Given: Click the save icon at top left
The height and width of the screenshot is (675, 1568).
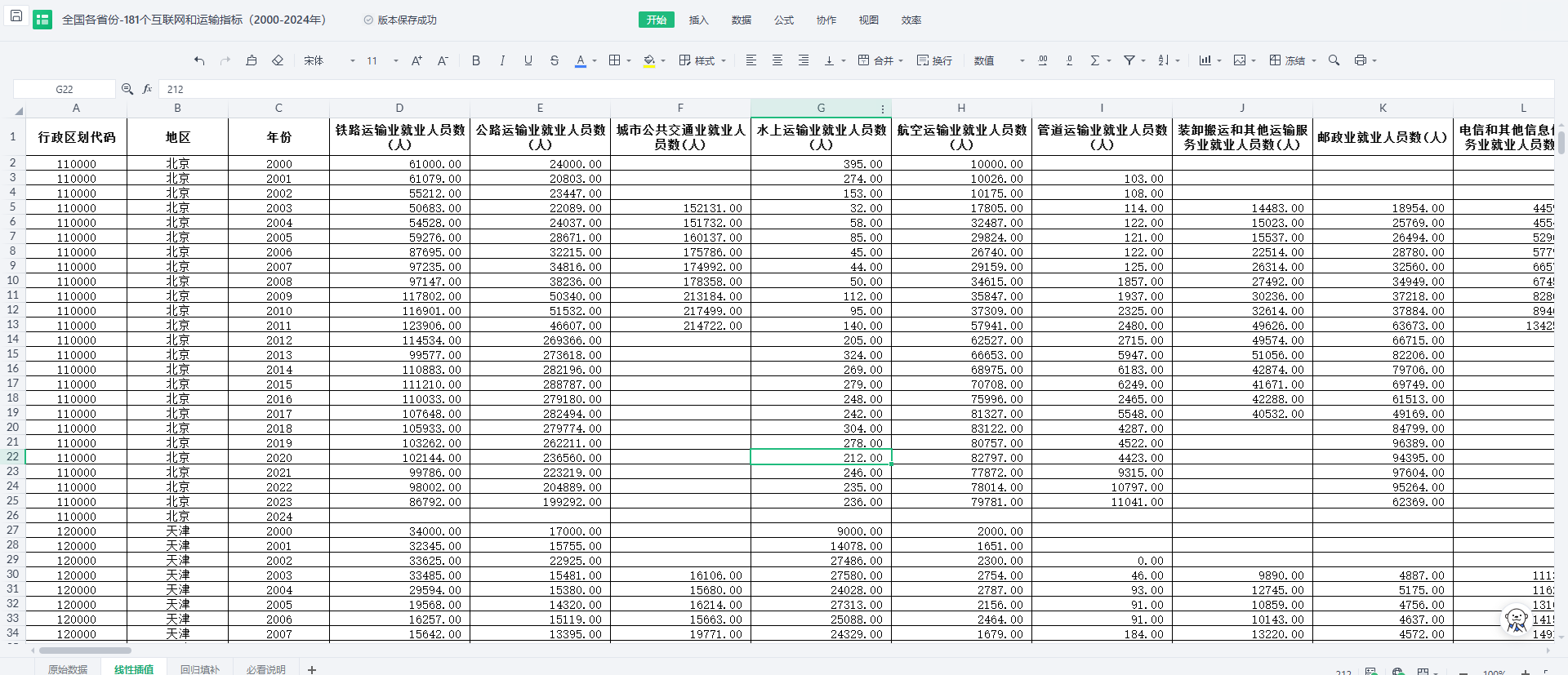Looking at the screenshot, I should (x=16, y=16).
